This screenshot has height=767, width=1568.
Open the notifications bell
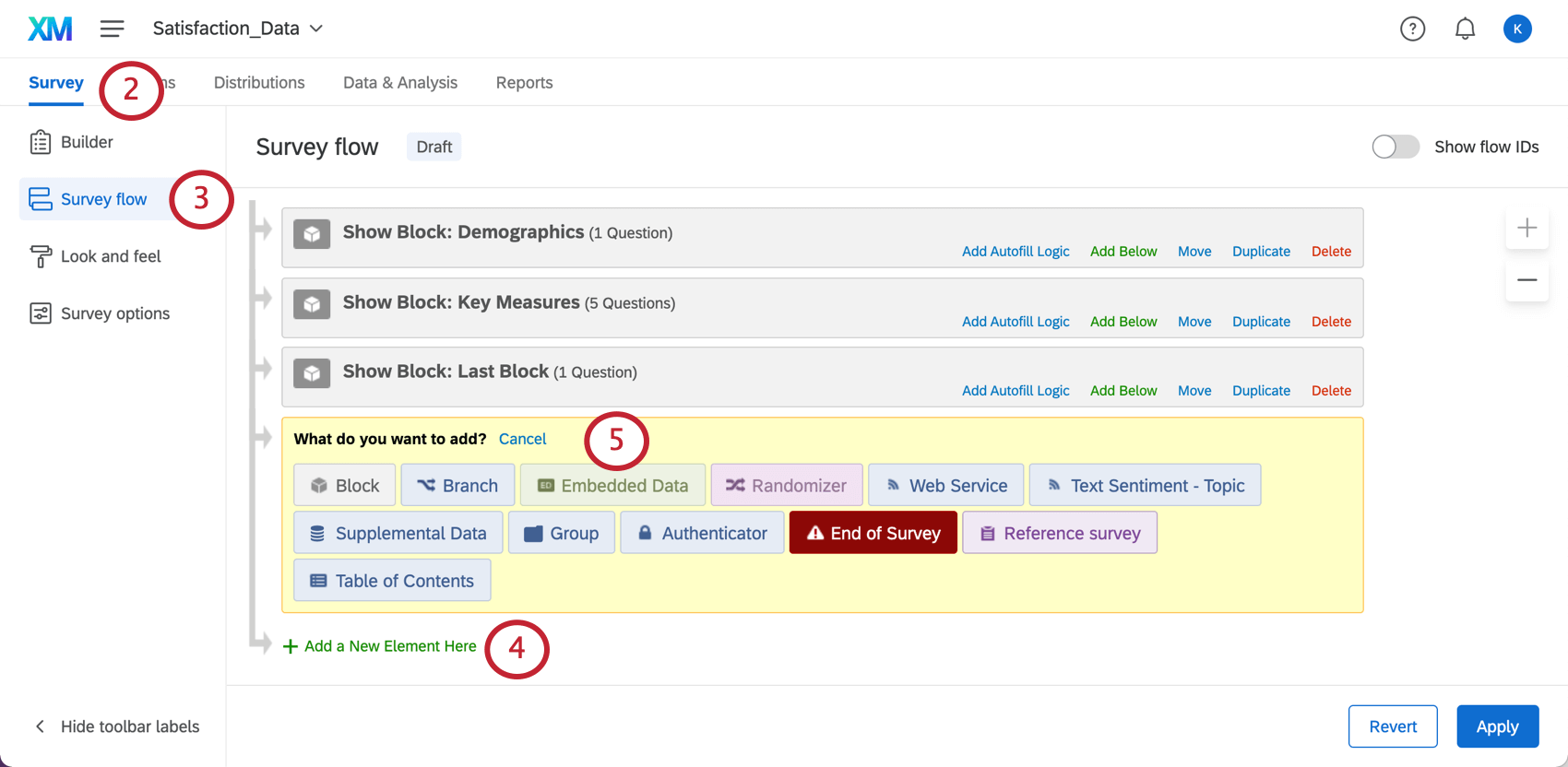tap(1465, 29)
